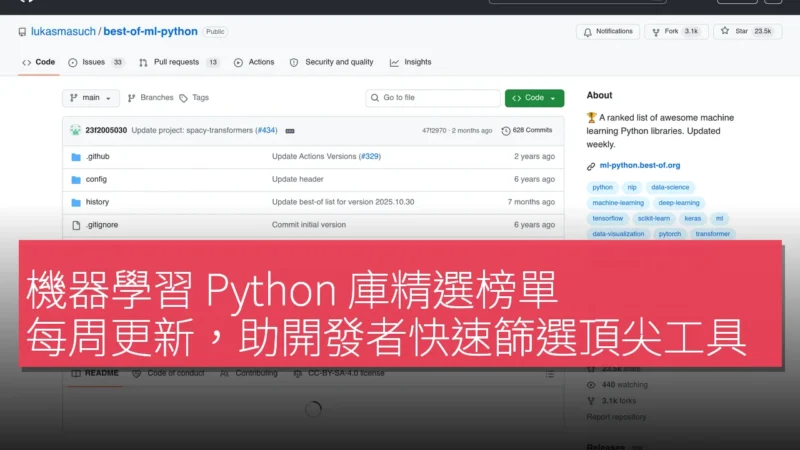Expand the main branch dropdown
This screenshot has height=450, width=800.
pos(91,98)
